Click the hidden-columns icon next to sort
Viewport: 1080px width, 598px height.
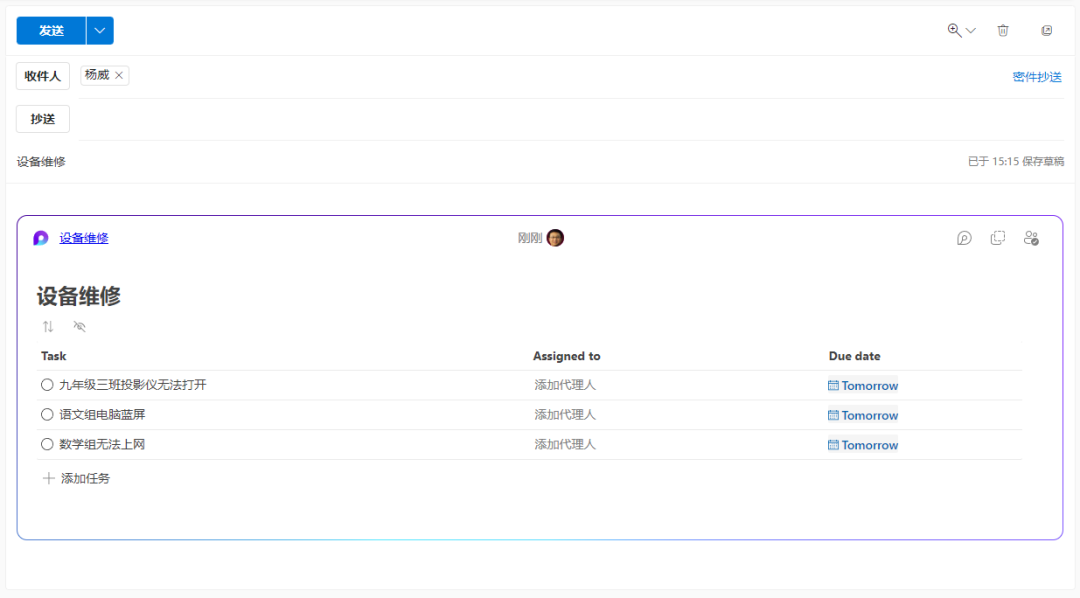point(79,326)
